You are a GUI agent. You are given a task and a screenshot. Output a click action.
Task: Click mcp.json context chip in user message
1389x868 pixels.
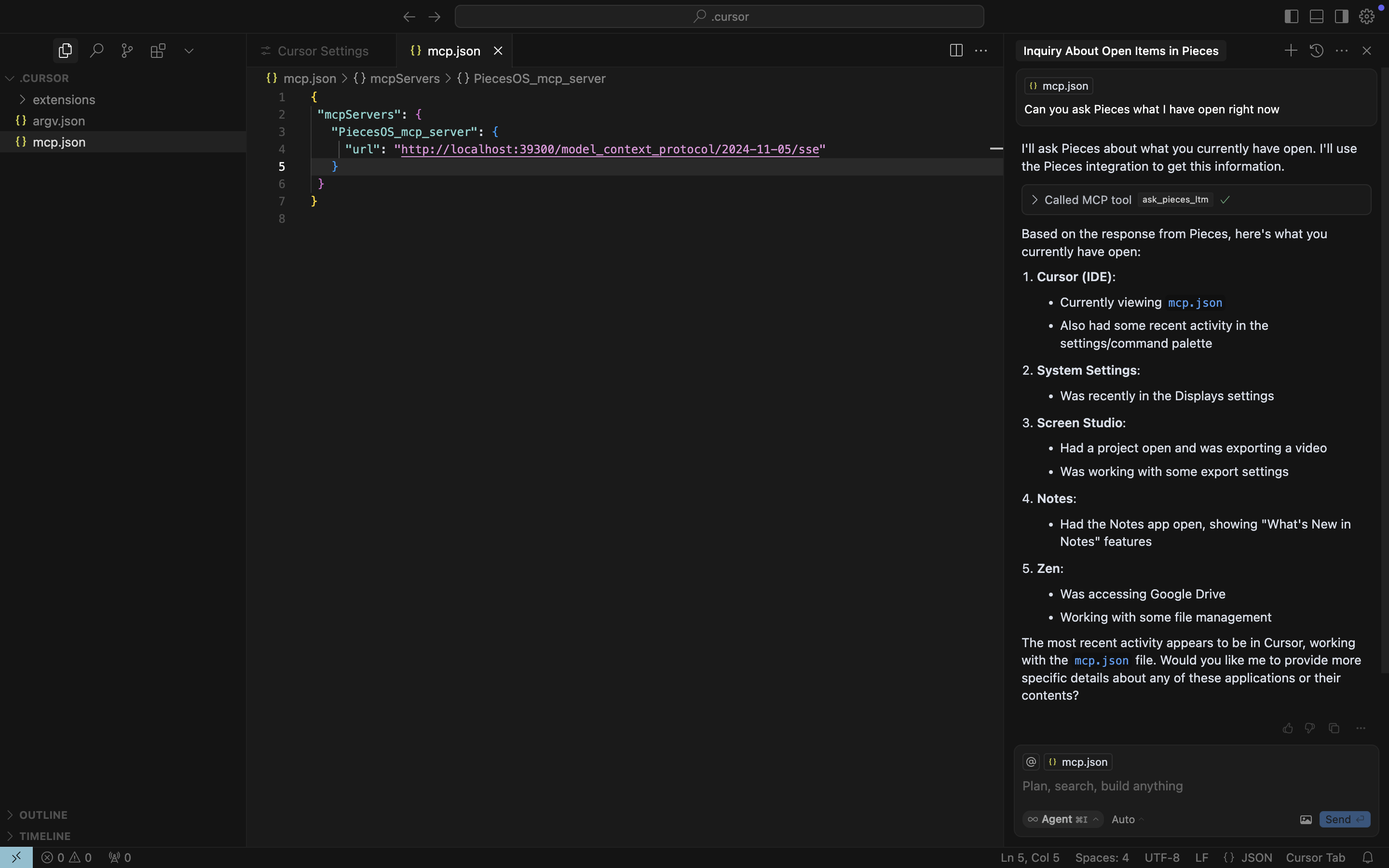[x=1059, y=86]
